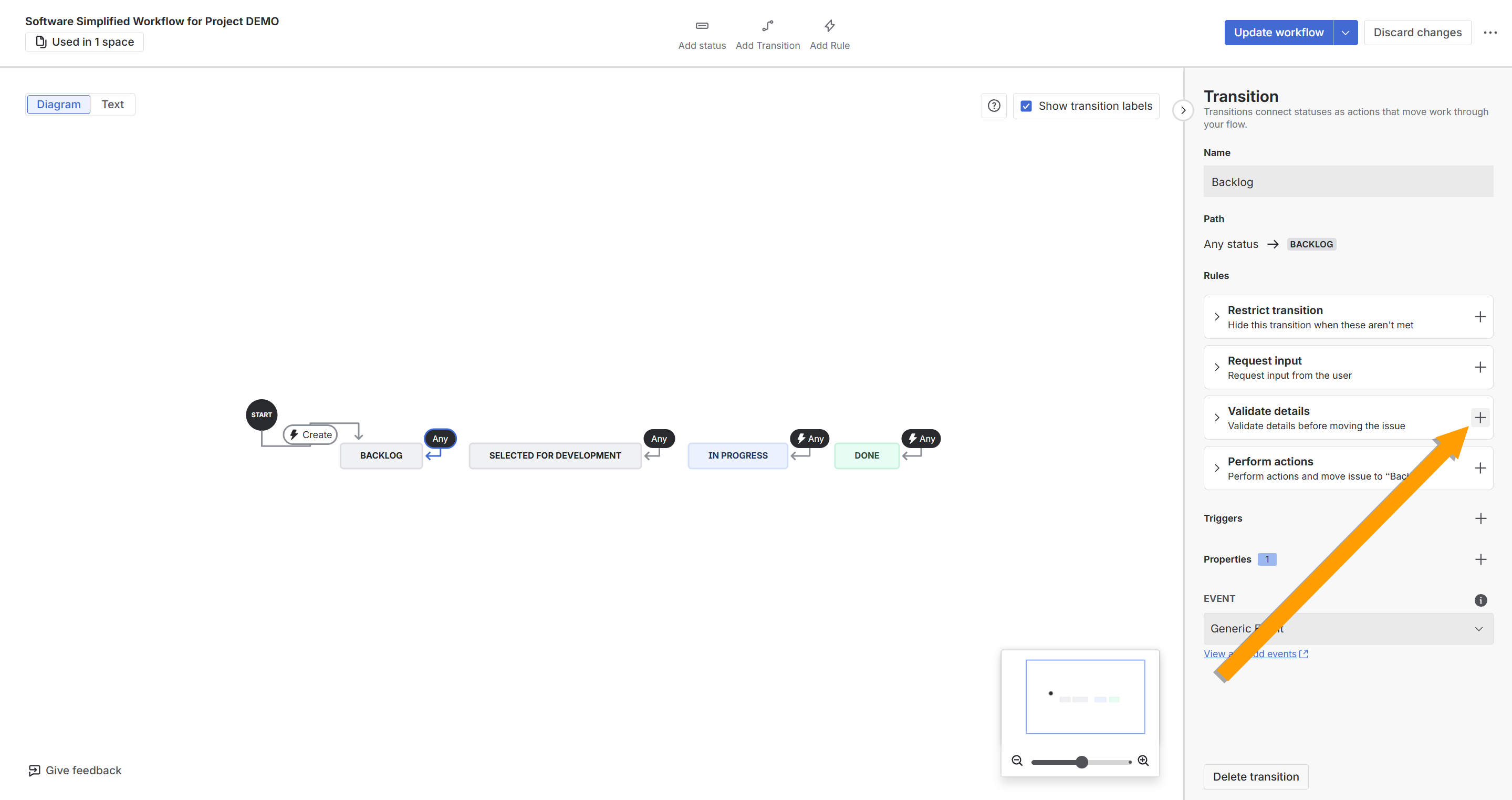
Task: Click the Add status icon
Action: tap(702, 26)
